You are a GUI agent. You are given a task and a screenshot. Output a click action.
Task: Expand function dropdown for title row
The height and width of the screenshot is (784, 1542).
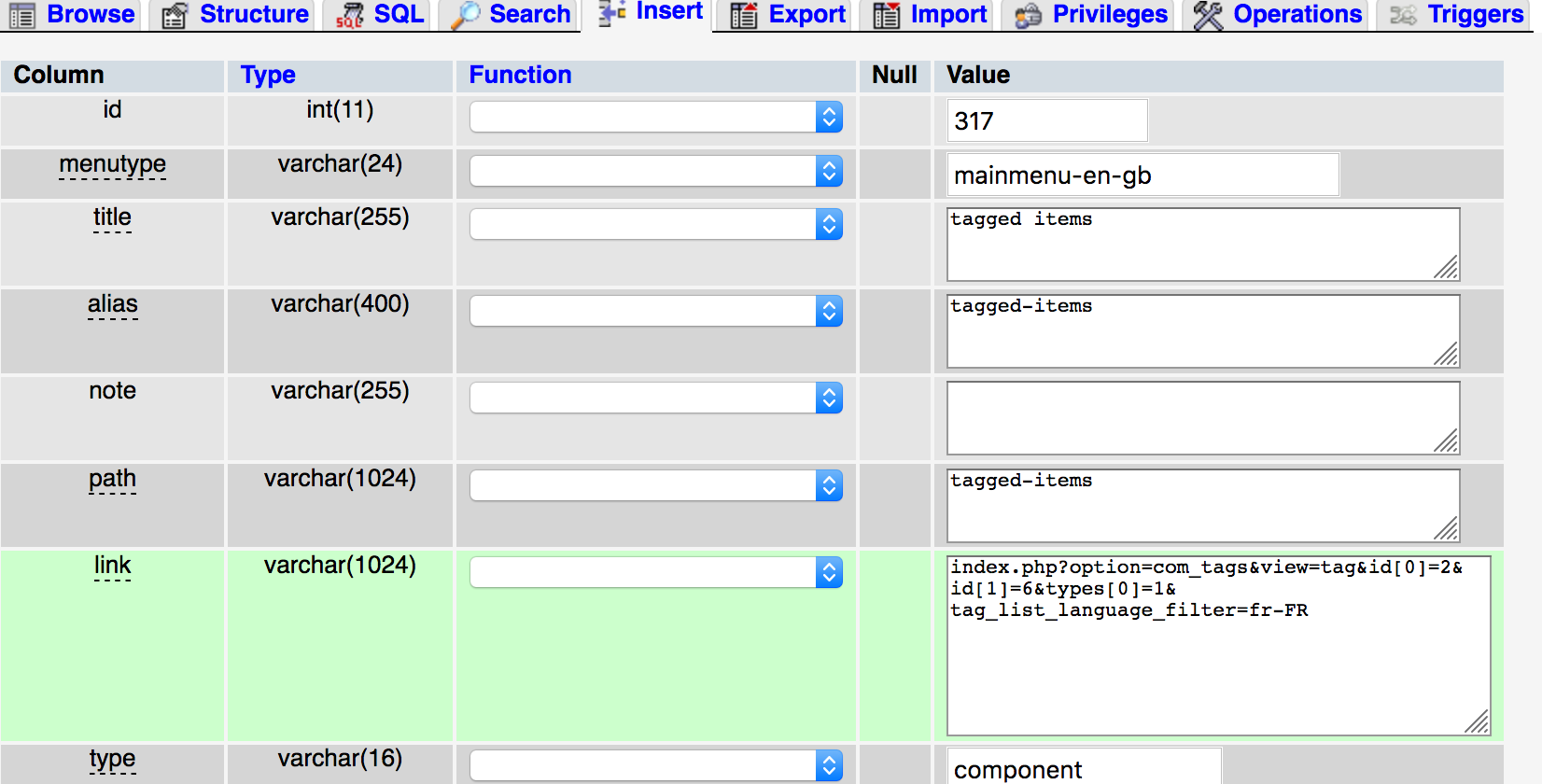(656, 224)
